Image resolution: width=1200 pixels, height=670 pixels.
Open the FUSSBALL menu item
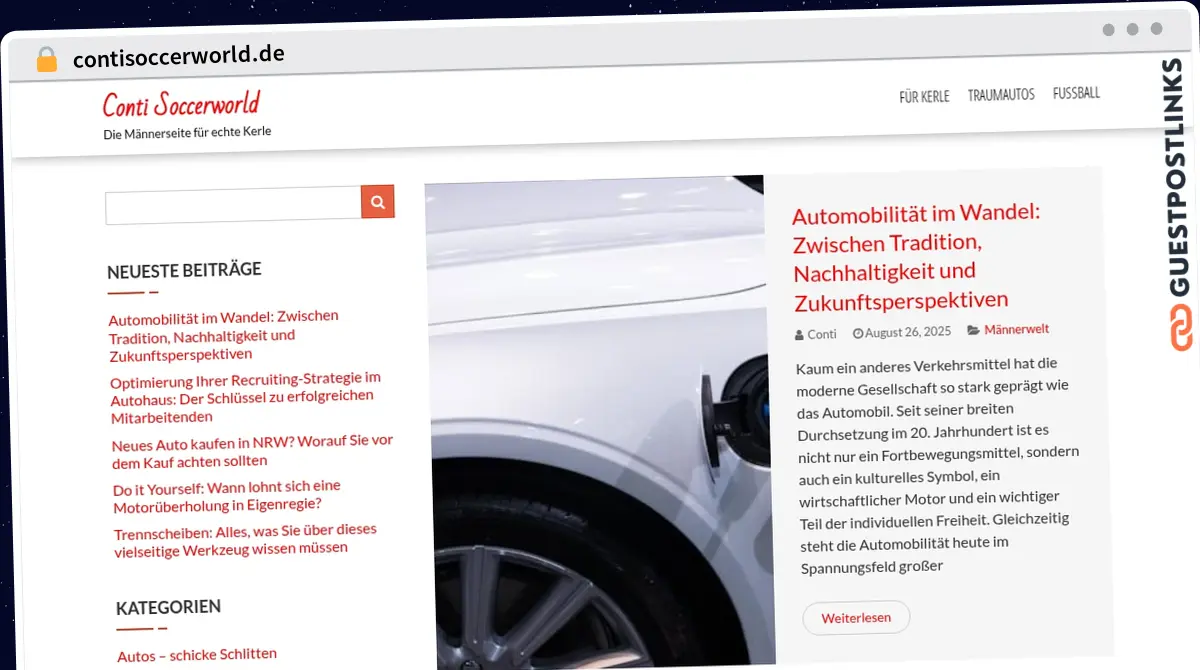[1076, 93]
